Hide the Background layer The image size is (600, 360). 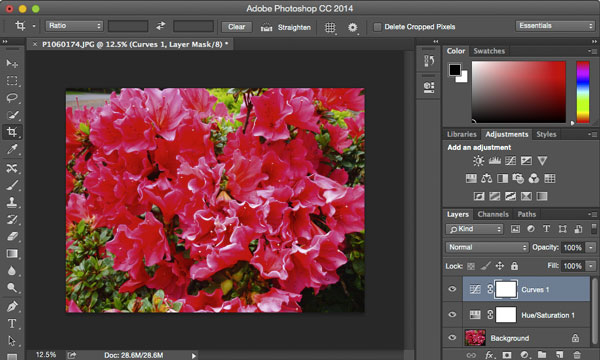point(452,338)
